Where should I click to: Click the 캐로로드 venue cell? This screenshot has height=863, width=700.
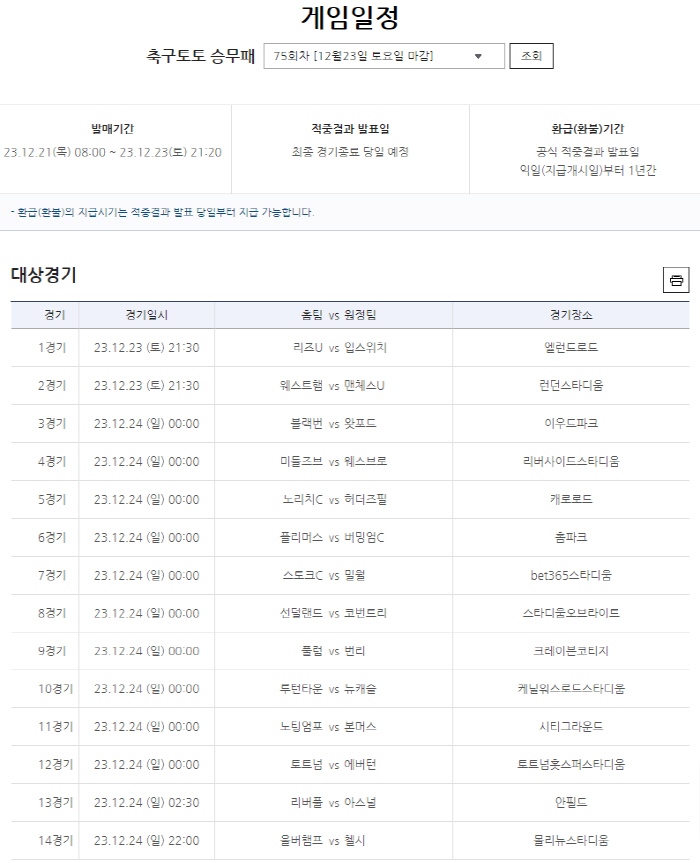(x=571, y=500)
